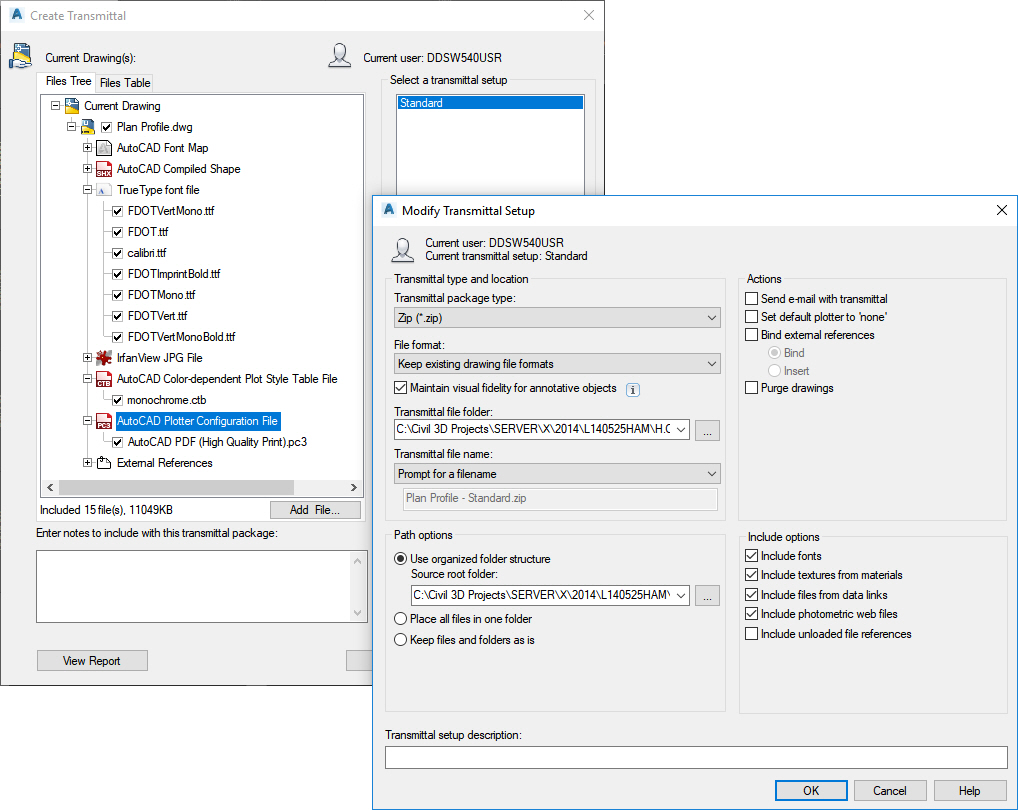
Task: Uncheck monochrome.ctb file
Action: coord(118,400)
